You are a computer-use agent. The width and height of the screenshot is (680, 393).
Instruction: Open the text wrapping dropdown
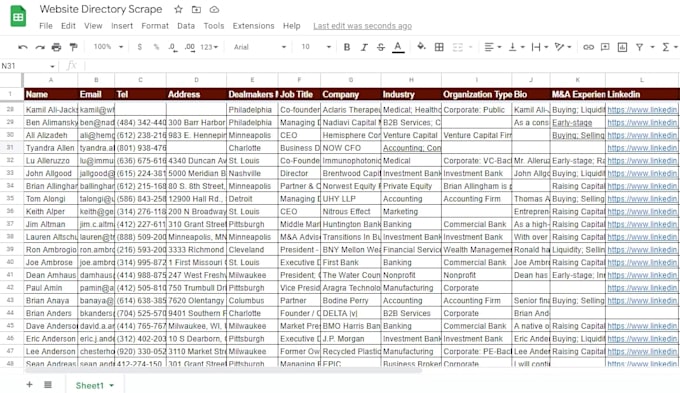[539, 47]
